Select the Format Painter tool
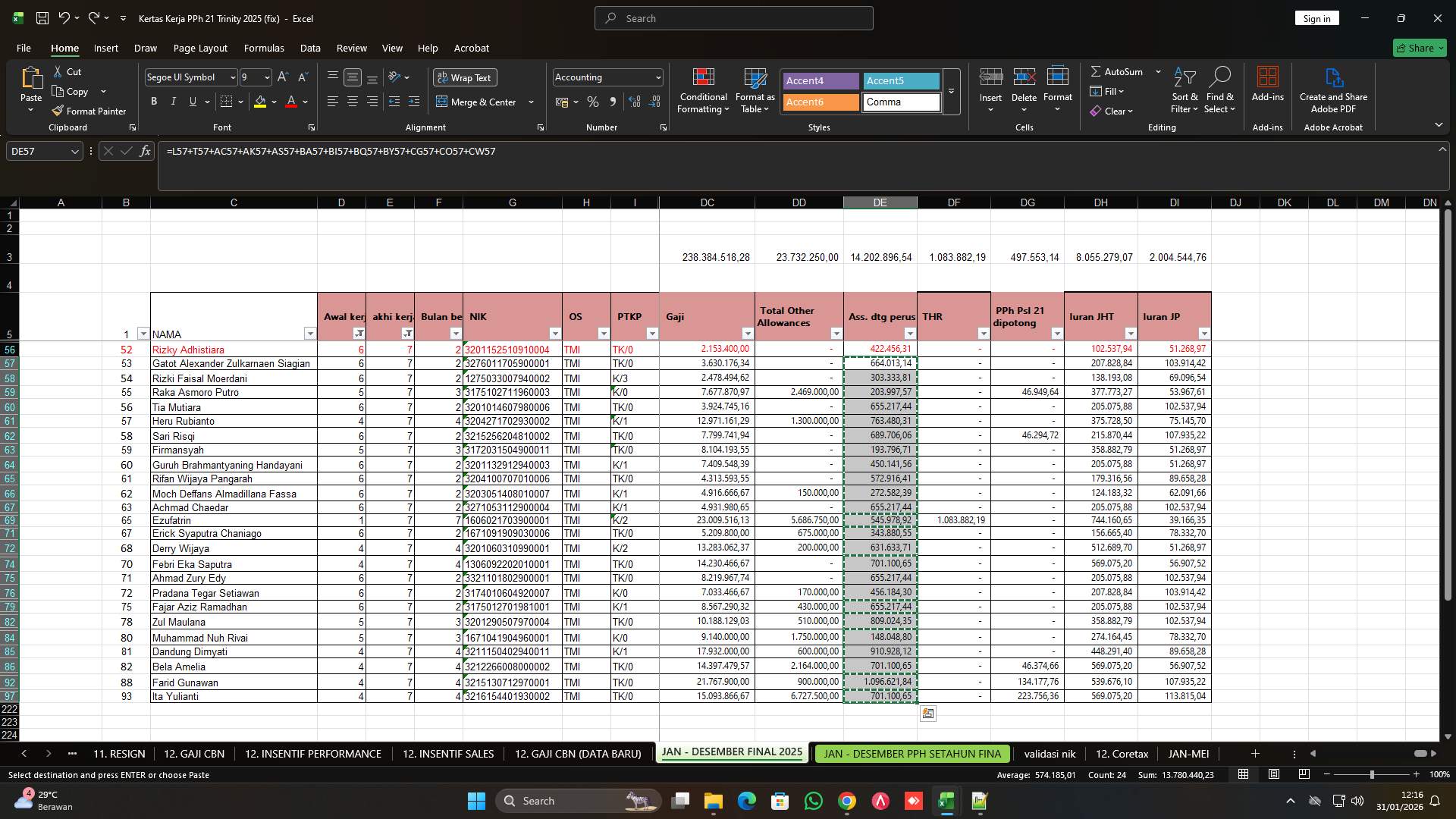 pos(89,111)
